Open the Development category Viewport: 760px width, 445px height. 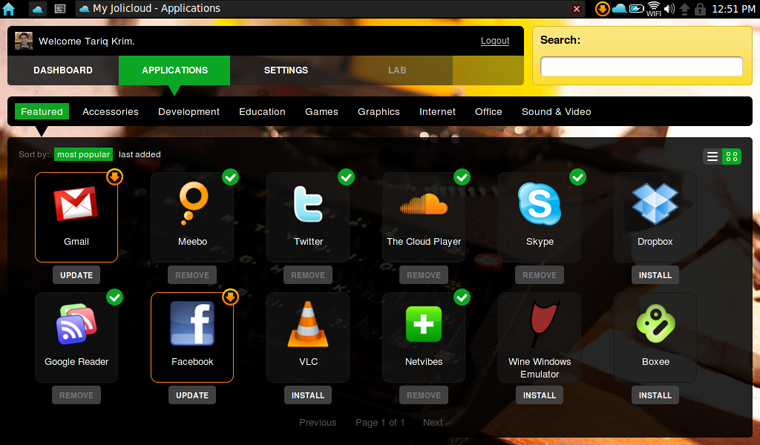(x=189, y=111)
